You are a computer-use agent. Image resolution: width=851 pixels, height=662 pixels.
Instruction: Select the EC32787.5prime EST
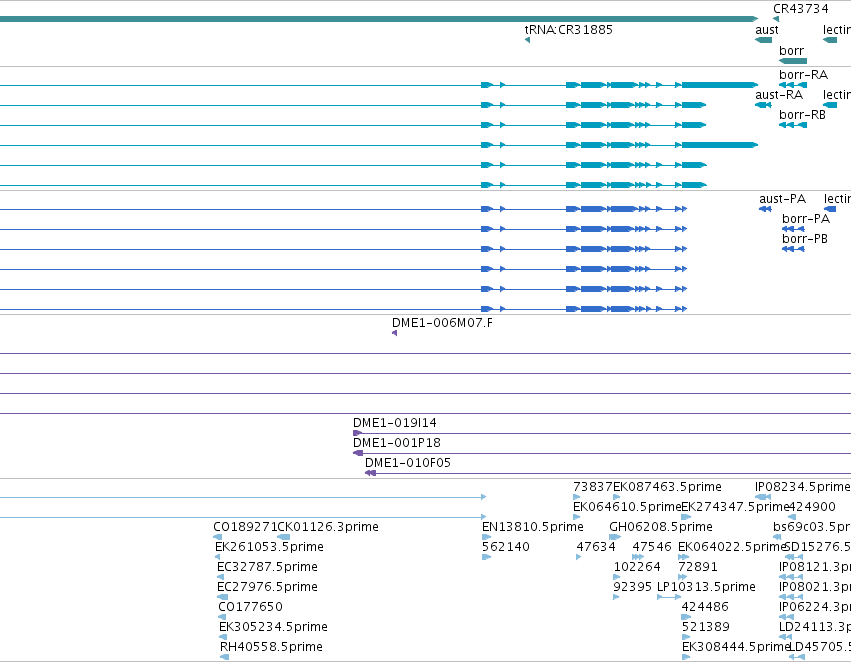[267, 567]
